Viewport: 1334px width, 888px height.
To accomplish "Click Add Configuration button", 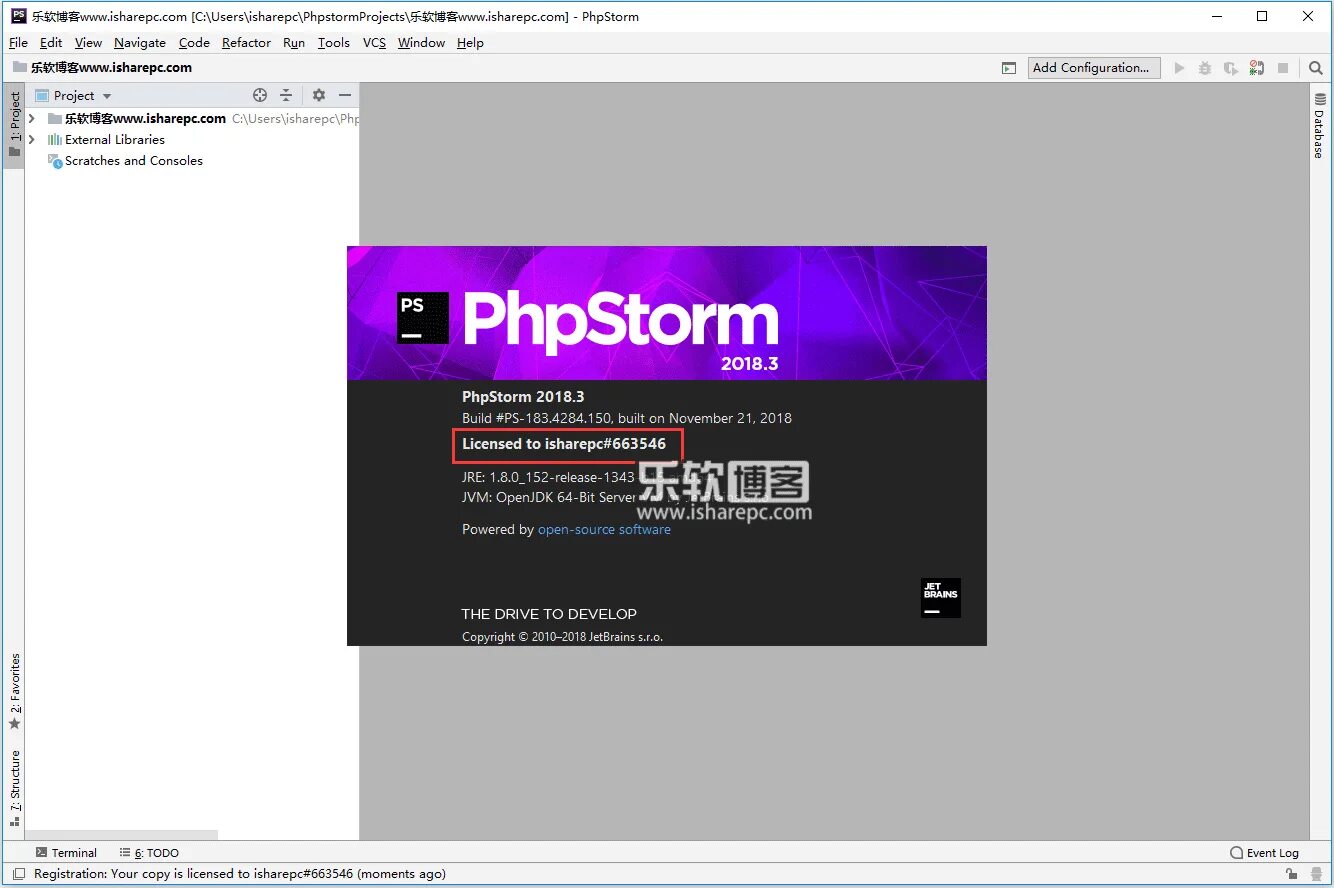I will (1094, 68).
